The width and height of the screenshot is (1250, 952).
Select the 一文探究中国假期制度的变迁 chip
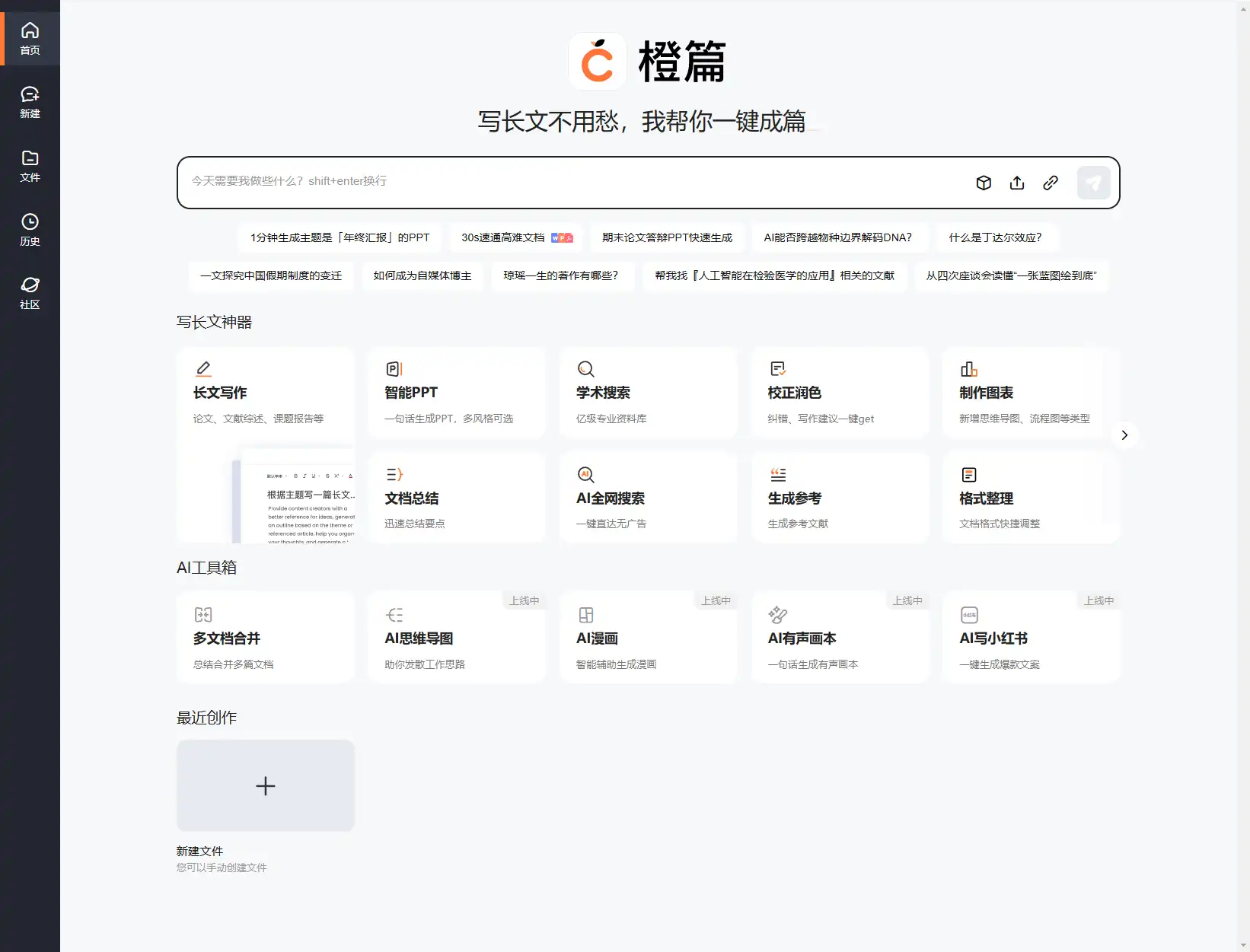271,275
